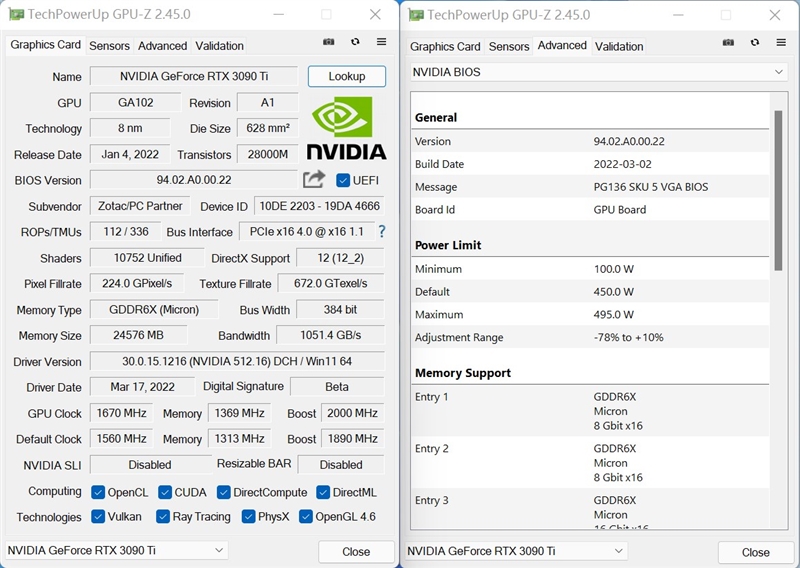Image resolution: width=800 pixels, height=568 pixels.
Task: Click the Bus Interface question mark icon
Action: click(x=382, y=232)
